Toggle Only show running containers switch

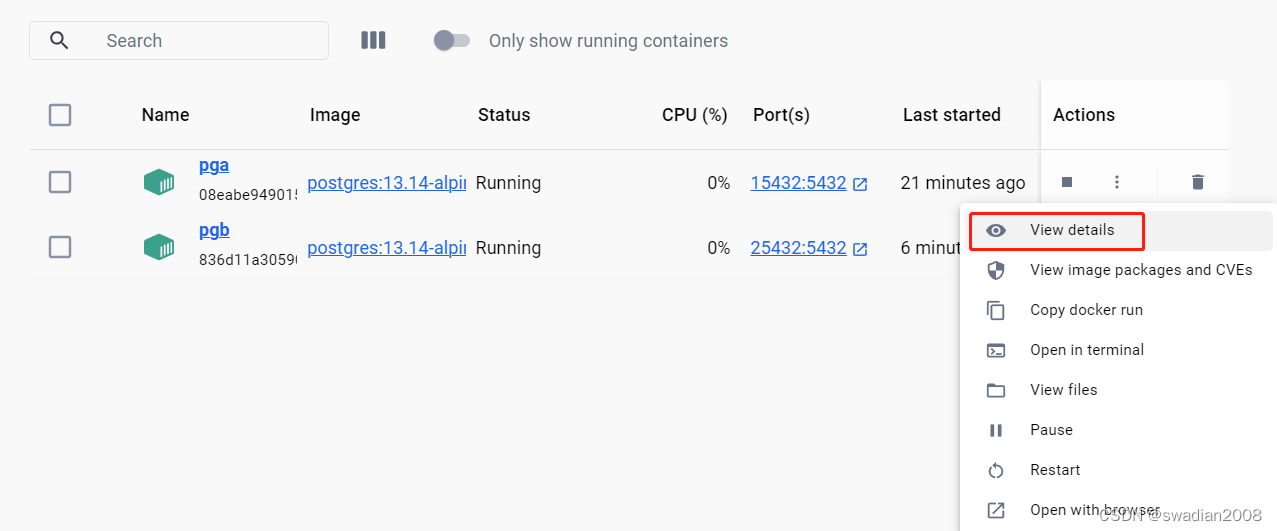451,41
